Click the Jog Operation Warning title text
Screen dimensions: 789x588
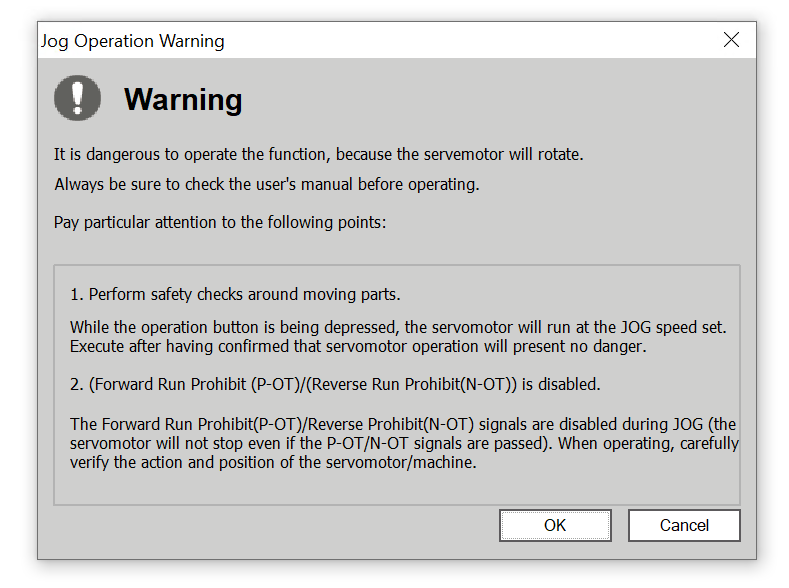click(x=132, y=41)
